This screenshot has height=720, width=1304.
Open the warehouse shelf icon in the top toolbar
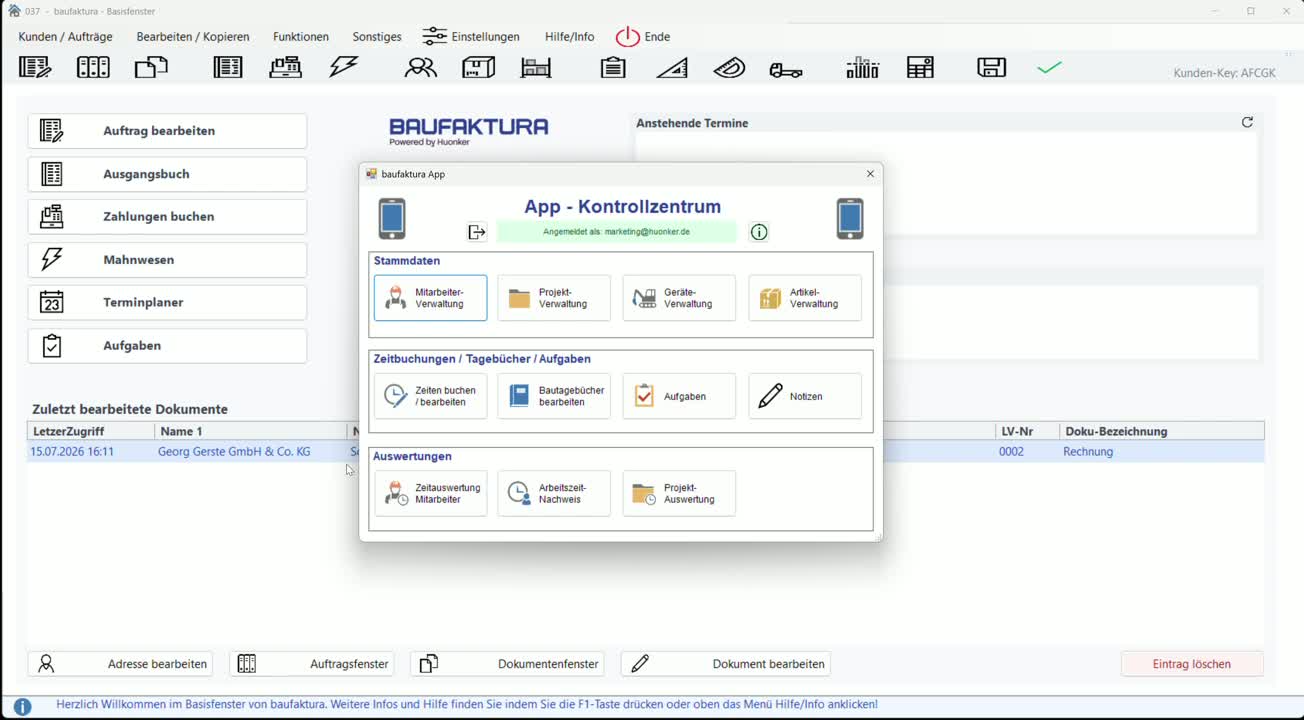[x=536, y=68]
